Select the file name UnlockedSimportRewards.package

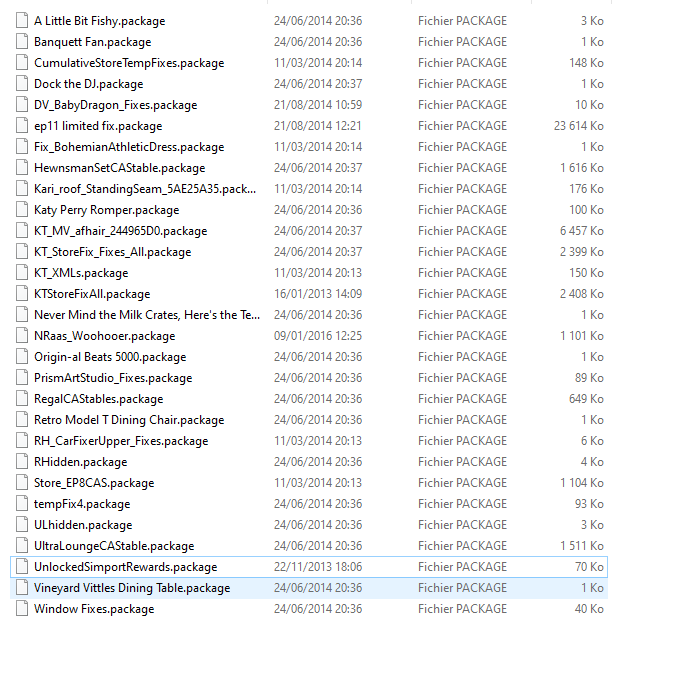coord(125,567)
